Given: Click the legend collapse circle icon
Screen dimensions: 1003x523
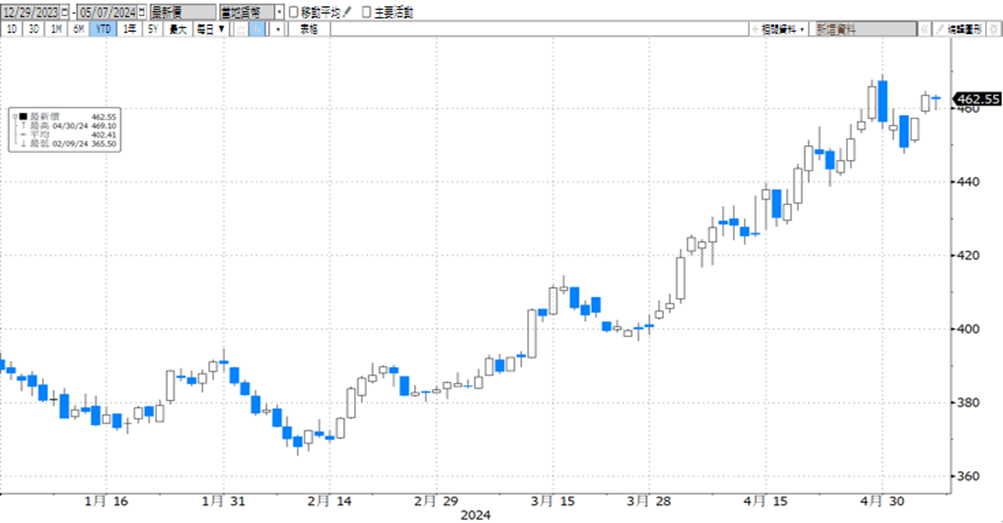Looking at the screenshot, I should pyautogui.click(x=15, y=116).
